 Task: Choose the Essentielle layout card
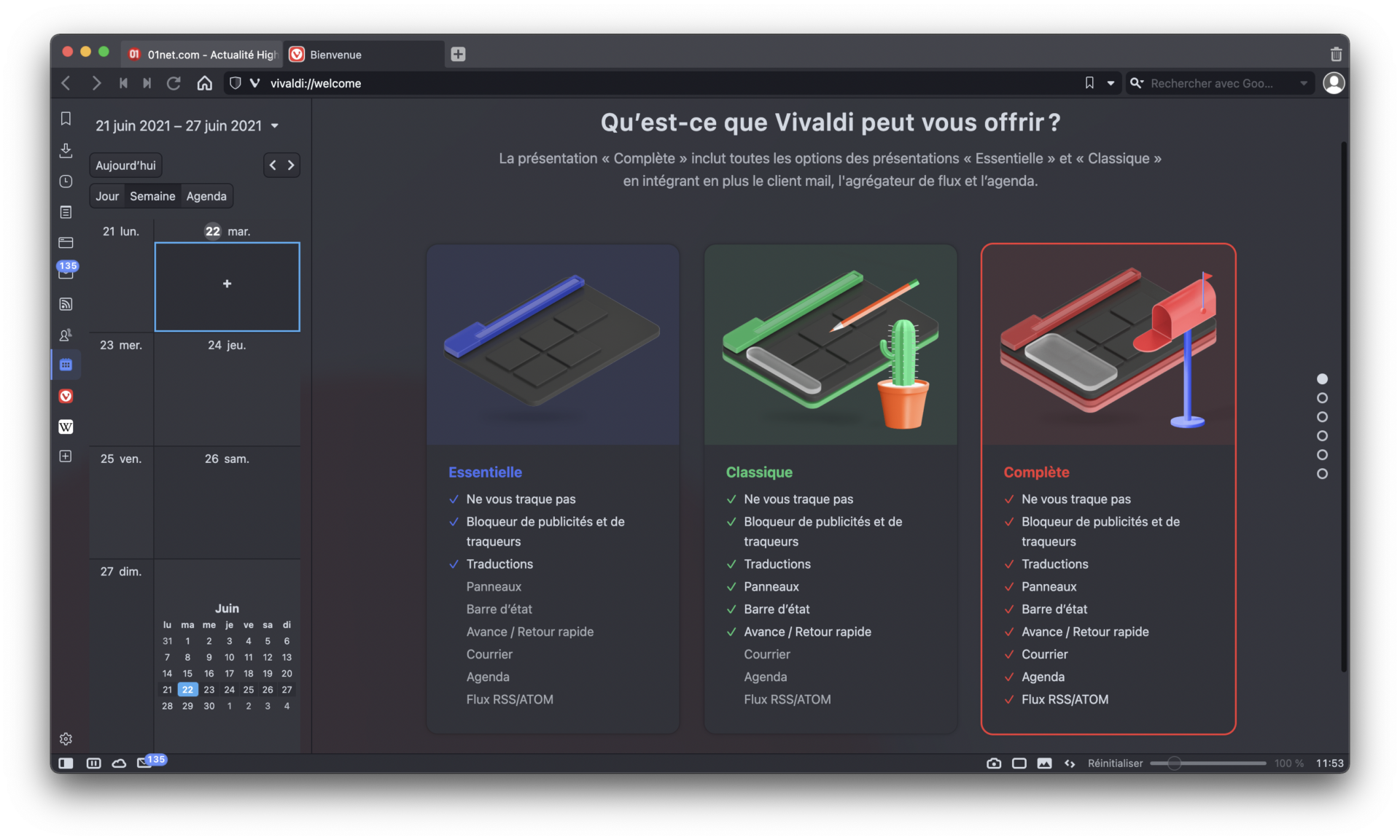click(x=553, y=489)
